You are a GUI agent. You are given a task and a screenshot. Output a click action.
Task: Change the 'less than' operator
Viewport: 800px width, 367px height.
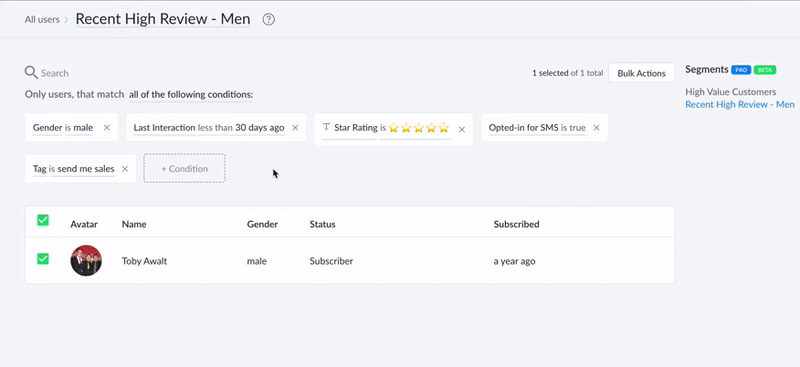[x=215, y=128]
